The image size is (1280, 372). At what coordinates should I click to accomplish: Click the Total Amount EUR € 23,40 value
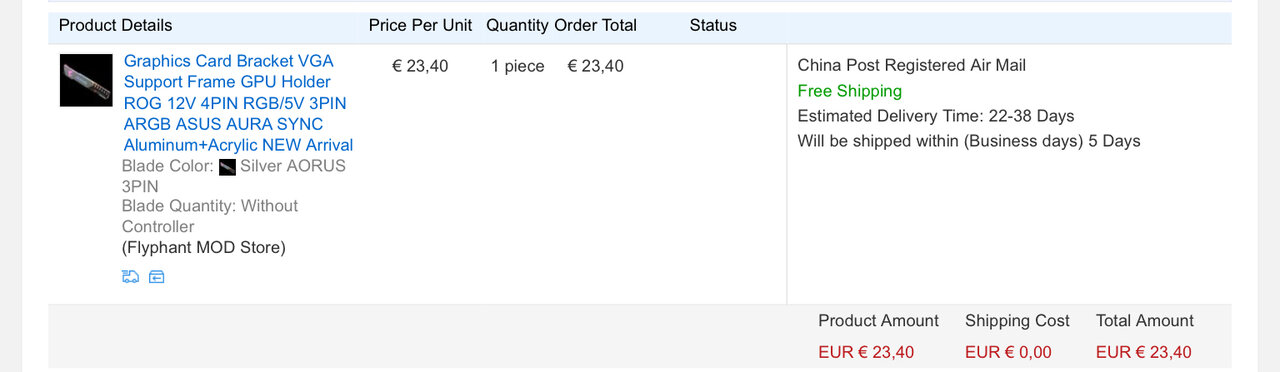[1144, 352]
